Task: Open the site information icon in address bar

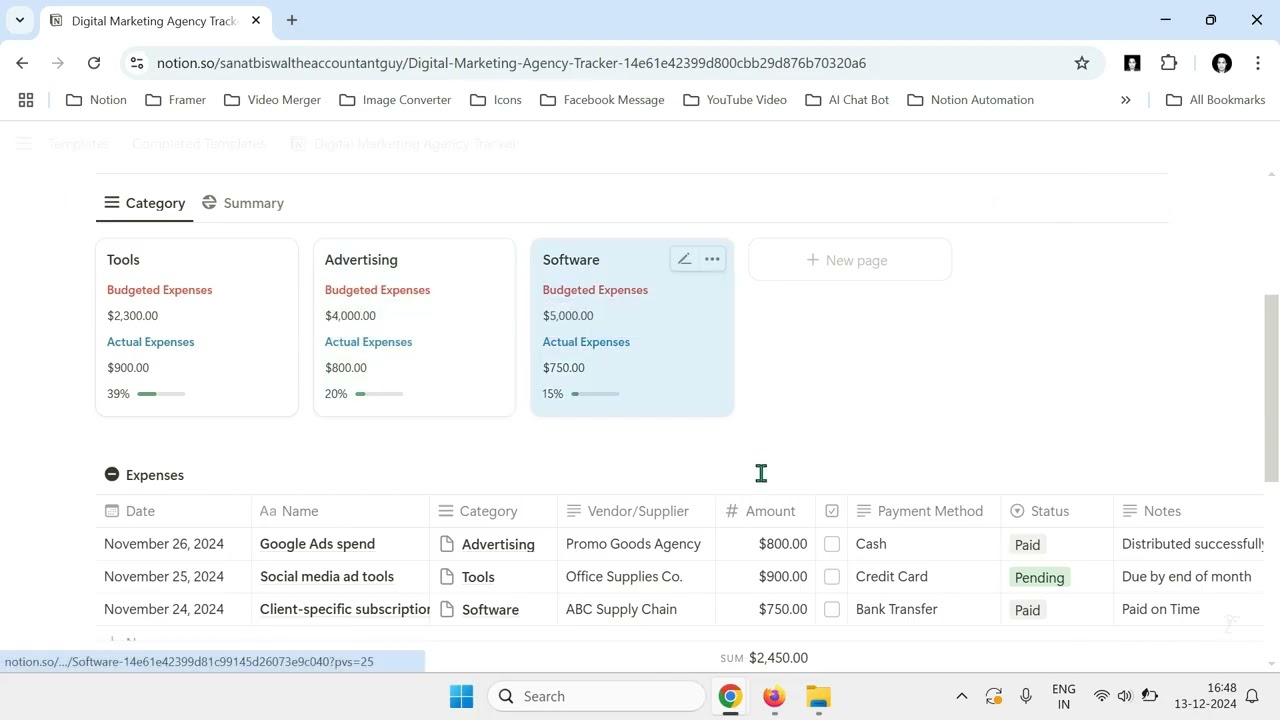Action: [x=137, y=63]
